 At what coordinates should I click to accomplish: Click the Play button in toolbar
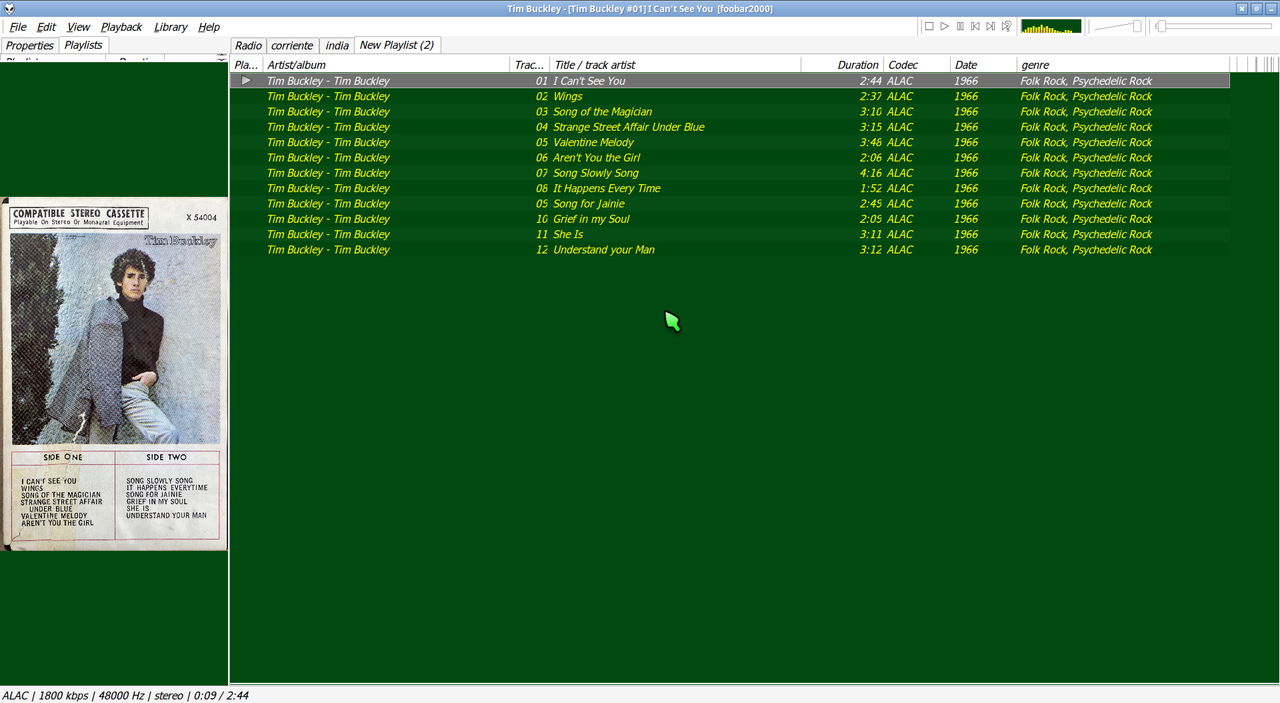[x=944, y=27]
